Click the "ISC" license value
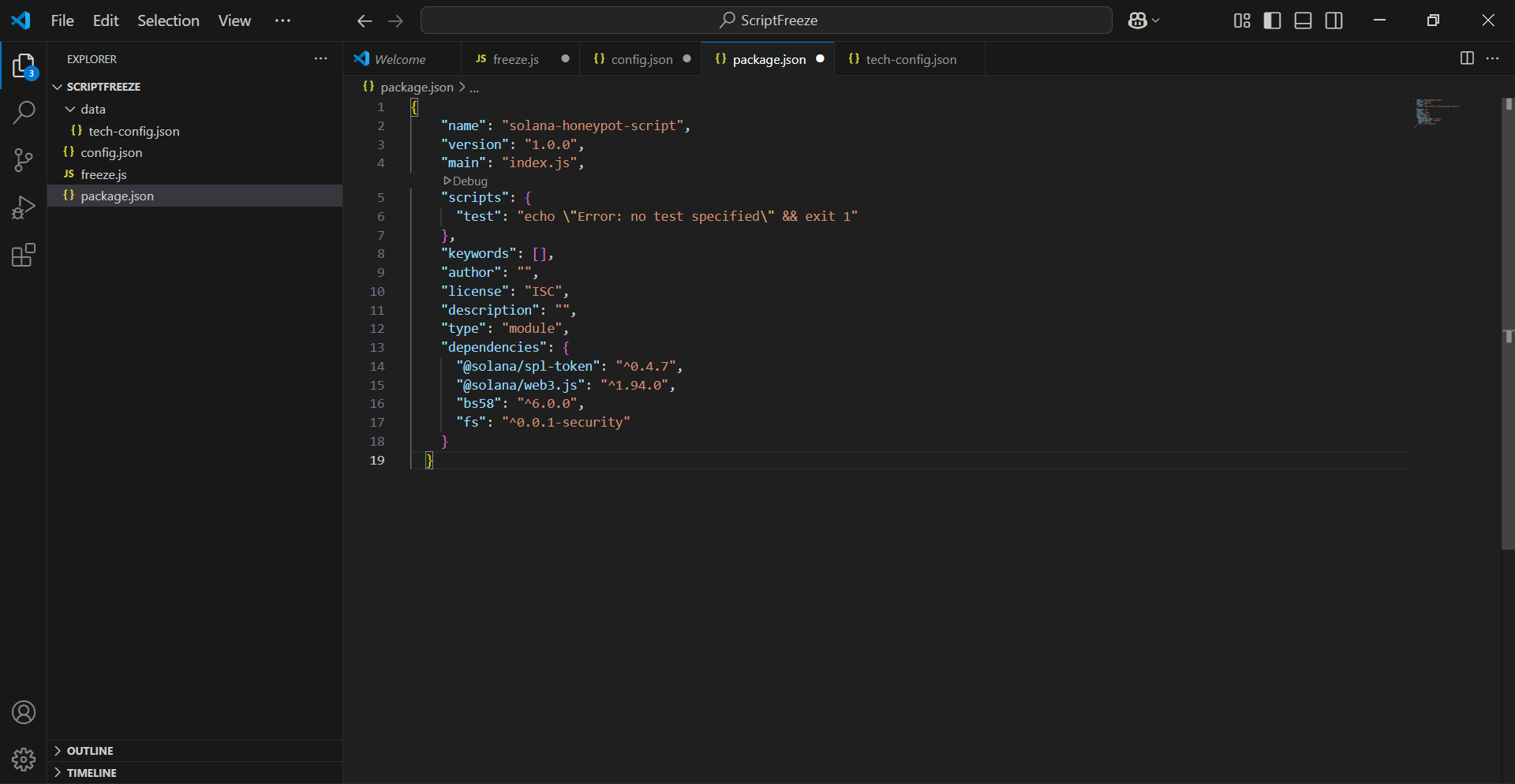Viewport: 1515px width, 784px height. coord(544,292)
